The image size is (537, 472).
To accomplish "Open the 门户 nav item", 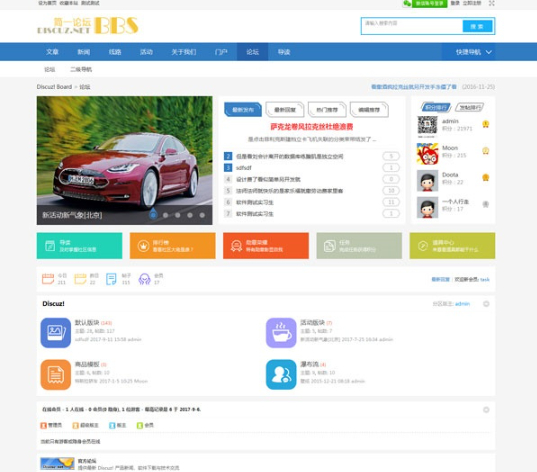I will (221, 52).
